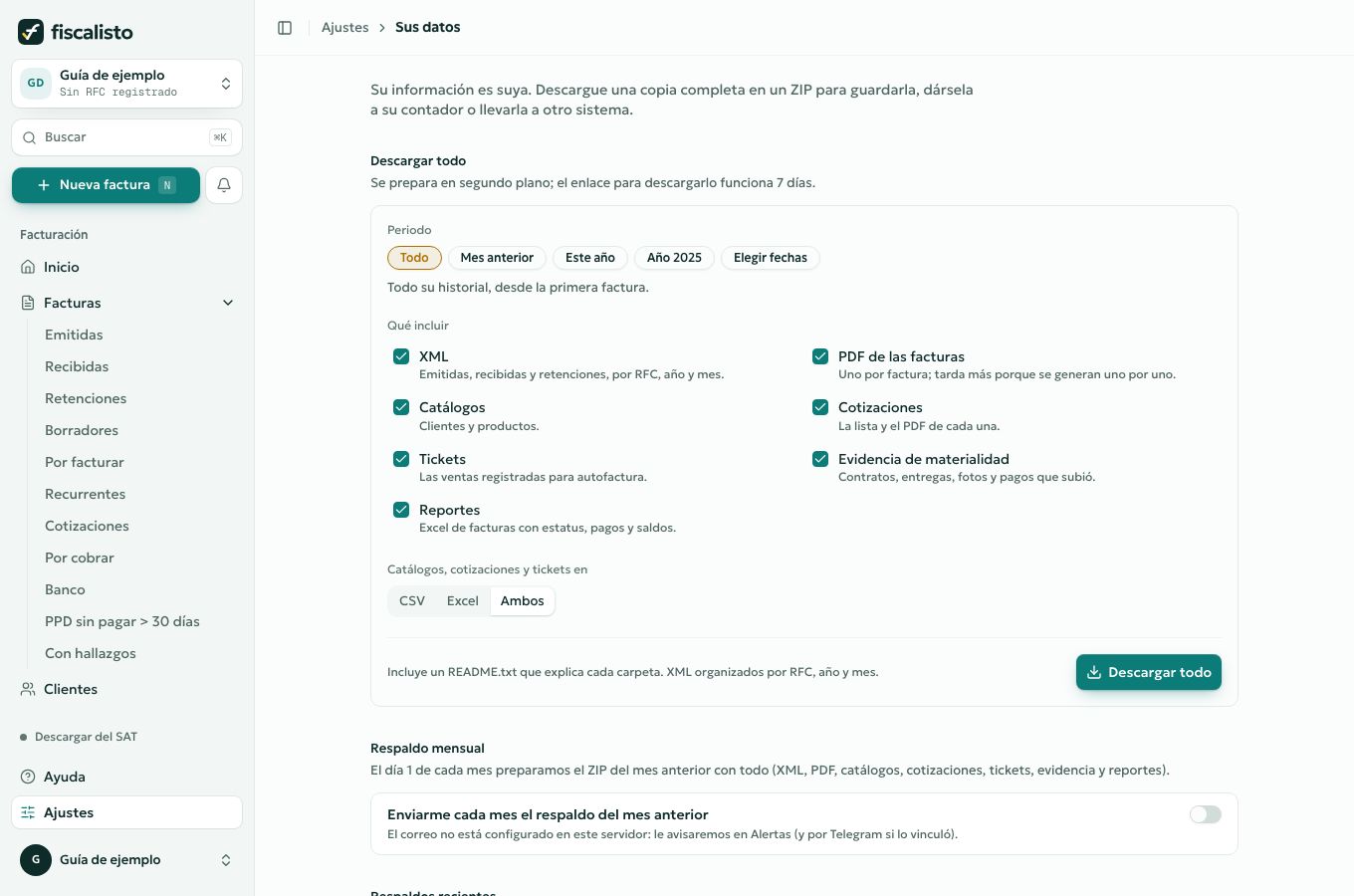
Task: Go to Ajustes in the breadcrumb
Action: [x=345, y=28]
